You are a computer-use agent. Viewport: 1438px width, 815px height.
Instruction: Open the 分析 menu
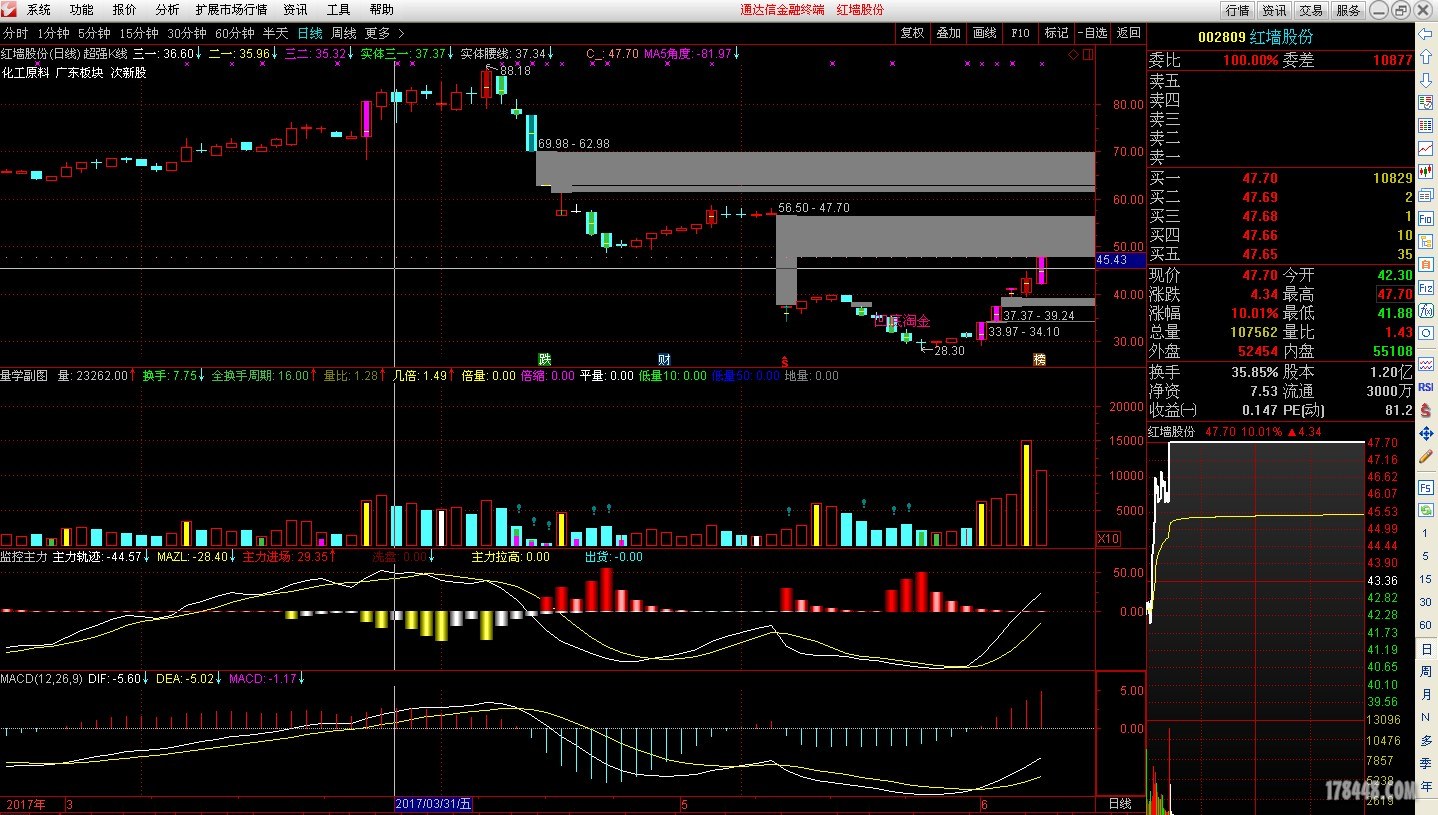(x=167, y=10)
